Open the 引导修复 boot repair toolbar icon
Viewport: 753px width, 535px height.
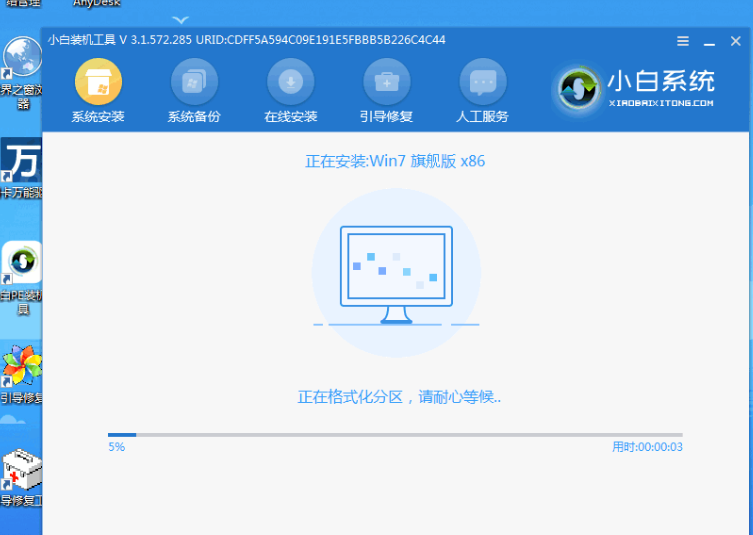[387, 82]
